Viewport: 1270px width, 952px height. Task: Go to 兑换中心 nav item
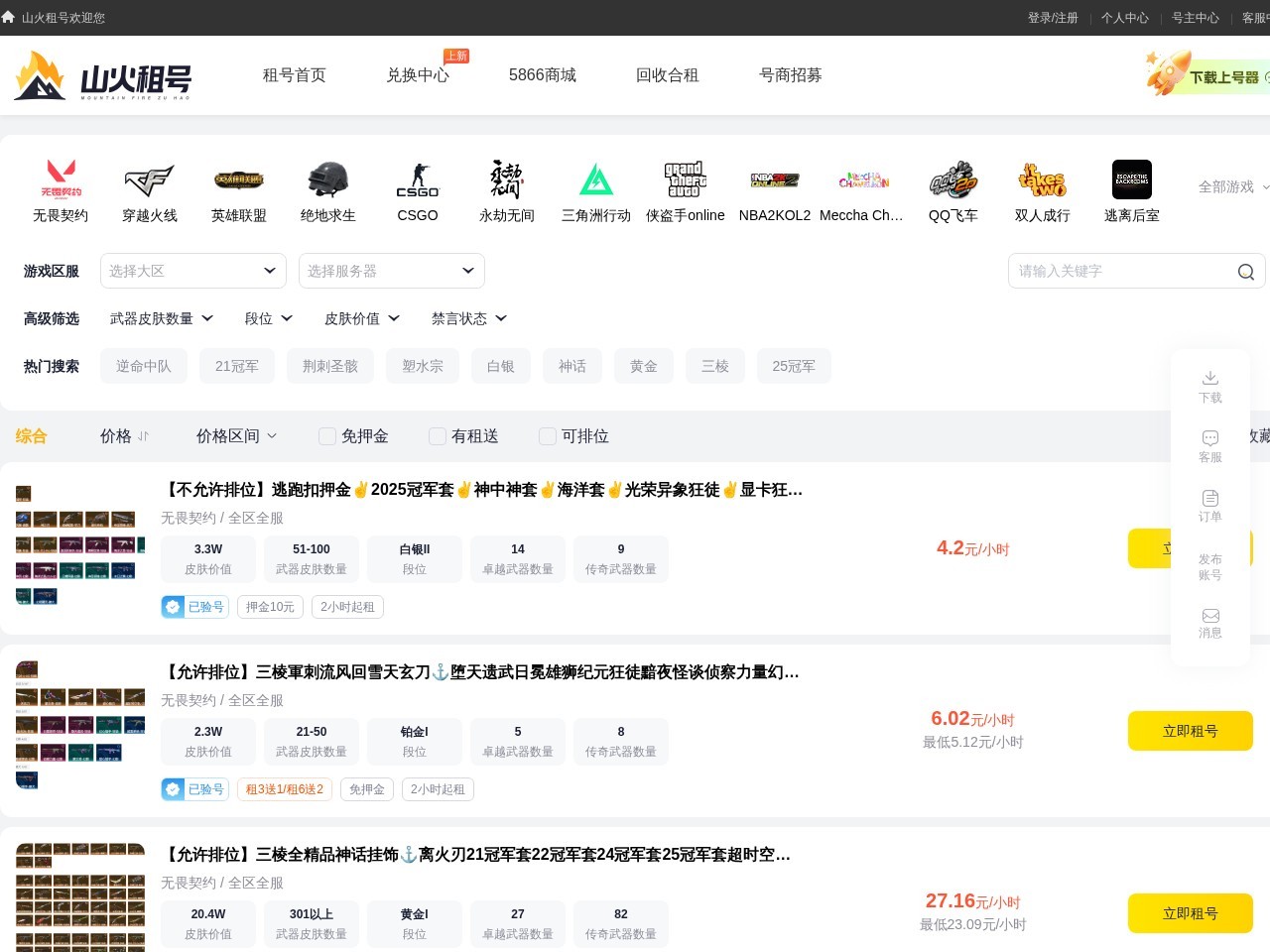click(418, 75)
